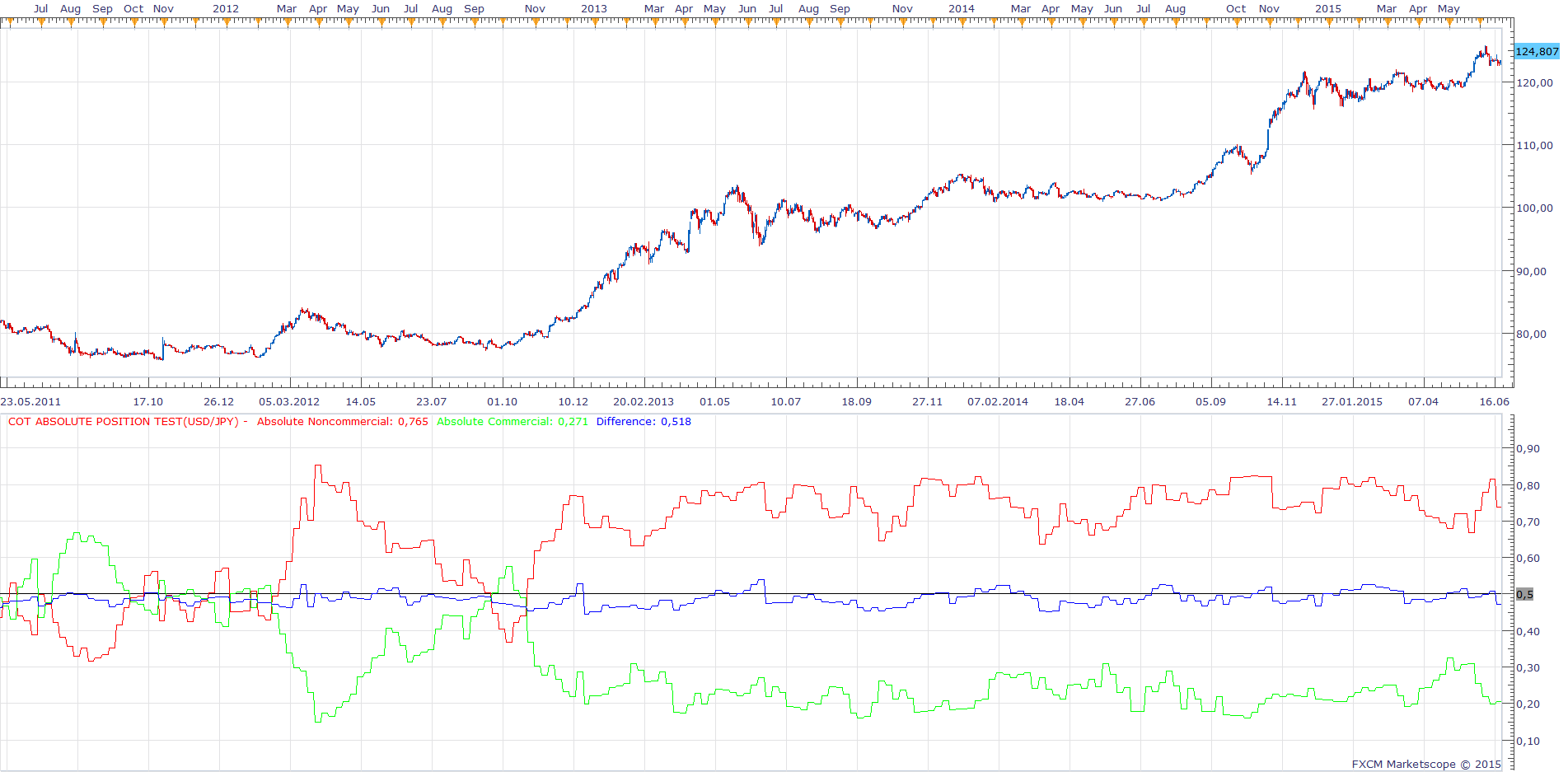Click the 07.02.2014 date on the time axis
The height and width of the screenshot is (772, 1568).
point(998,401)
